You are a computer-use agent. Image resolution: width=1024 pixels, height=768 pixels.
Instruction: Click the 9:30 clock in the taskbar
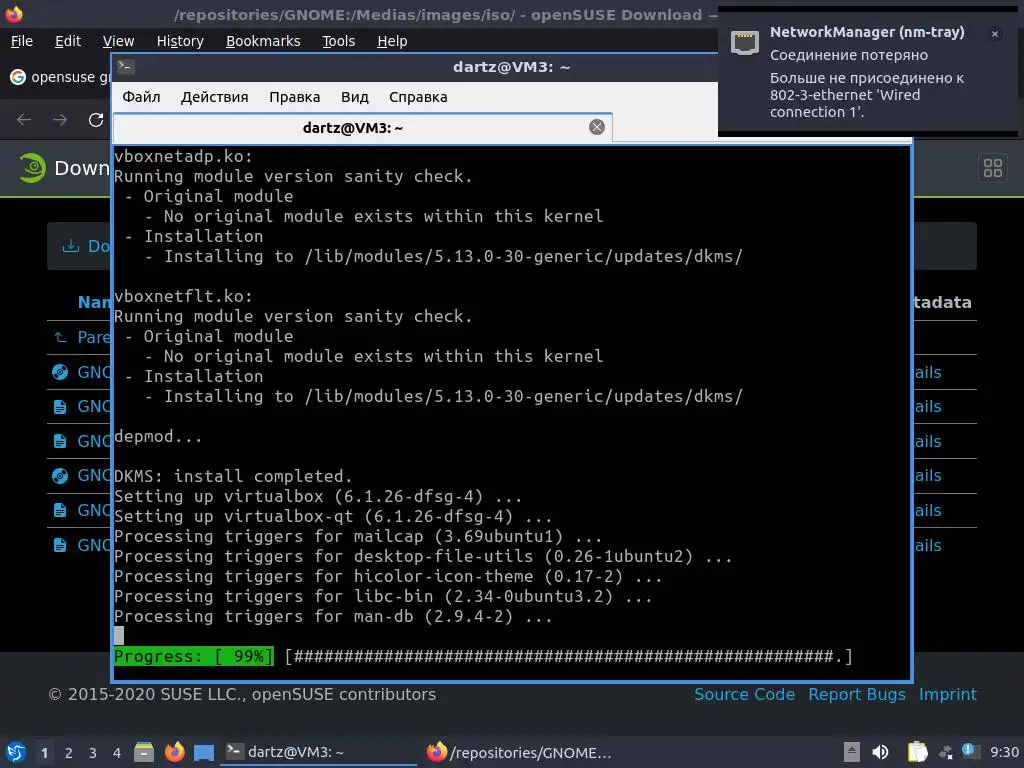point(1004,752)
